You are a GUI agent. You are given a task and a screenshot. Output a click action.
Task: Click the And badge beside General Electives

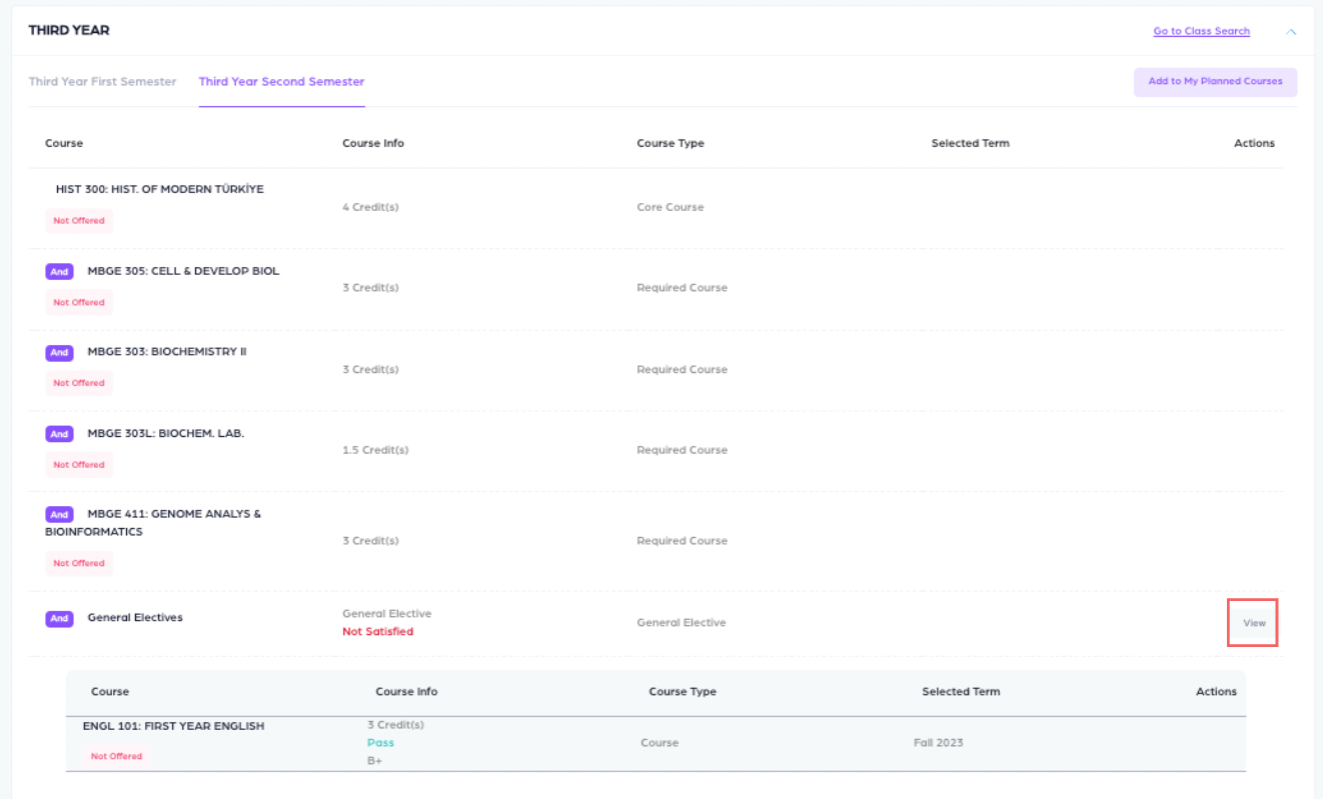(59, 619)
